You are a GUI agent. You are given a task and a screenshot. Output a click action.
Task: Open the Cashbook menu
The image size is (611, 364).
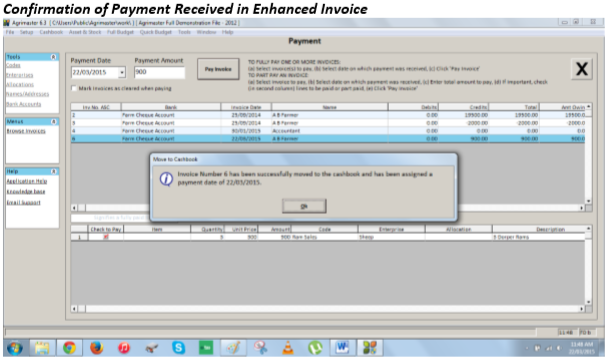pos(51,32)
